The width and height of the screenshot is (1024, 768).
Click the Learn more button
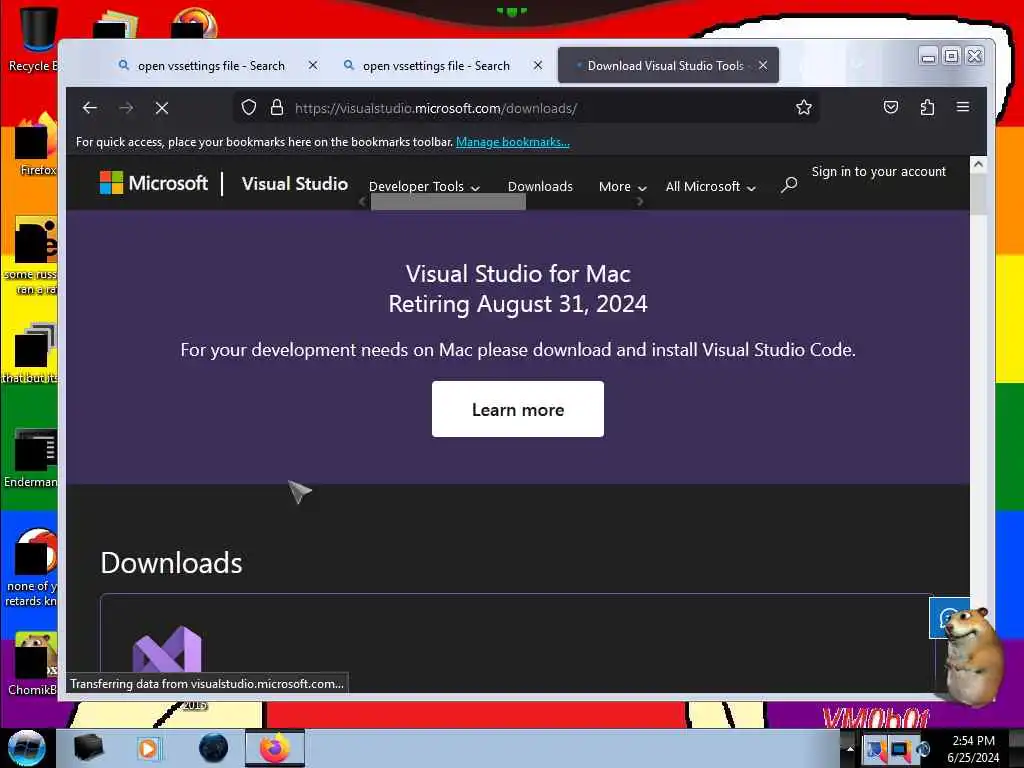pyautogui.click(x=518, y=409)
